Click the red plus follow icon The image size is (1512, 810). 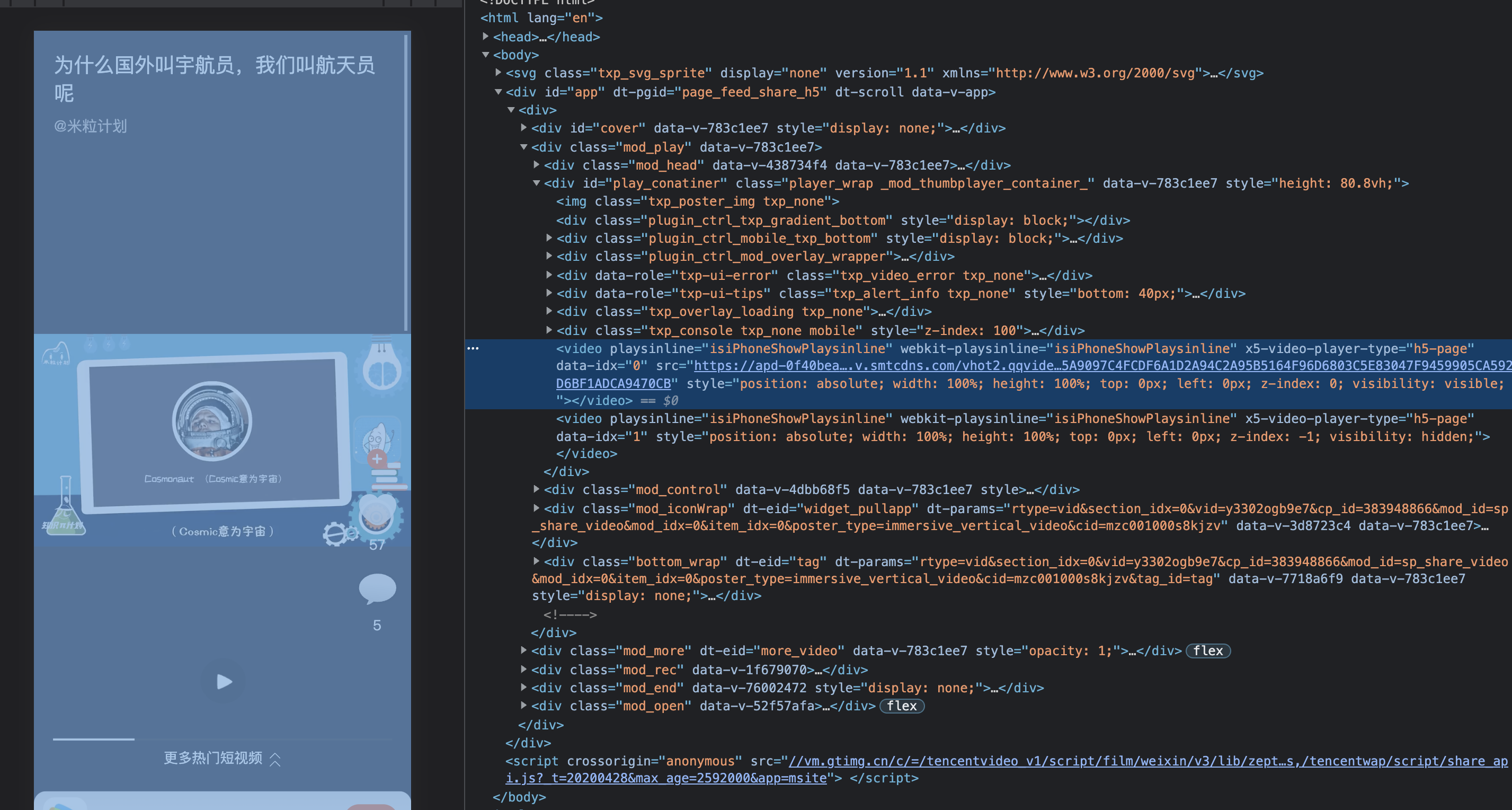[x=377, y=459]
